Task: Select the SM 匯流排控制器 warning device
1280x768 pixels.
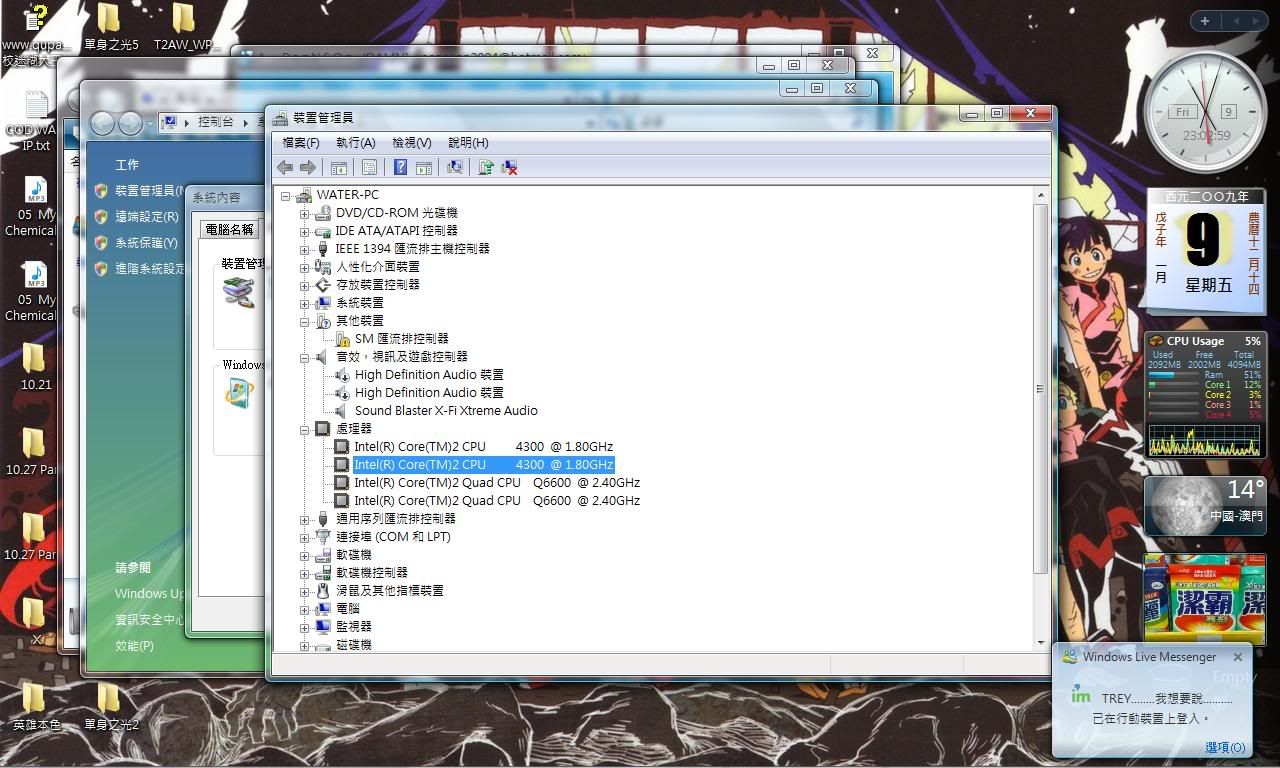Action: [401, 339]
